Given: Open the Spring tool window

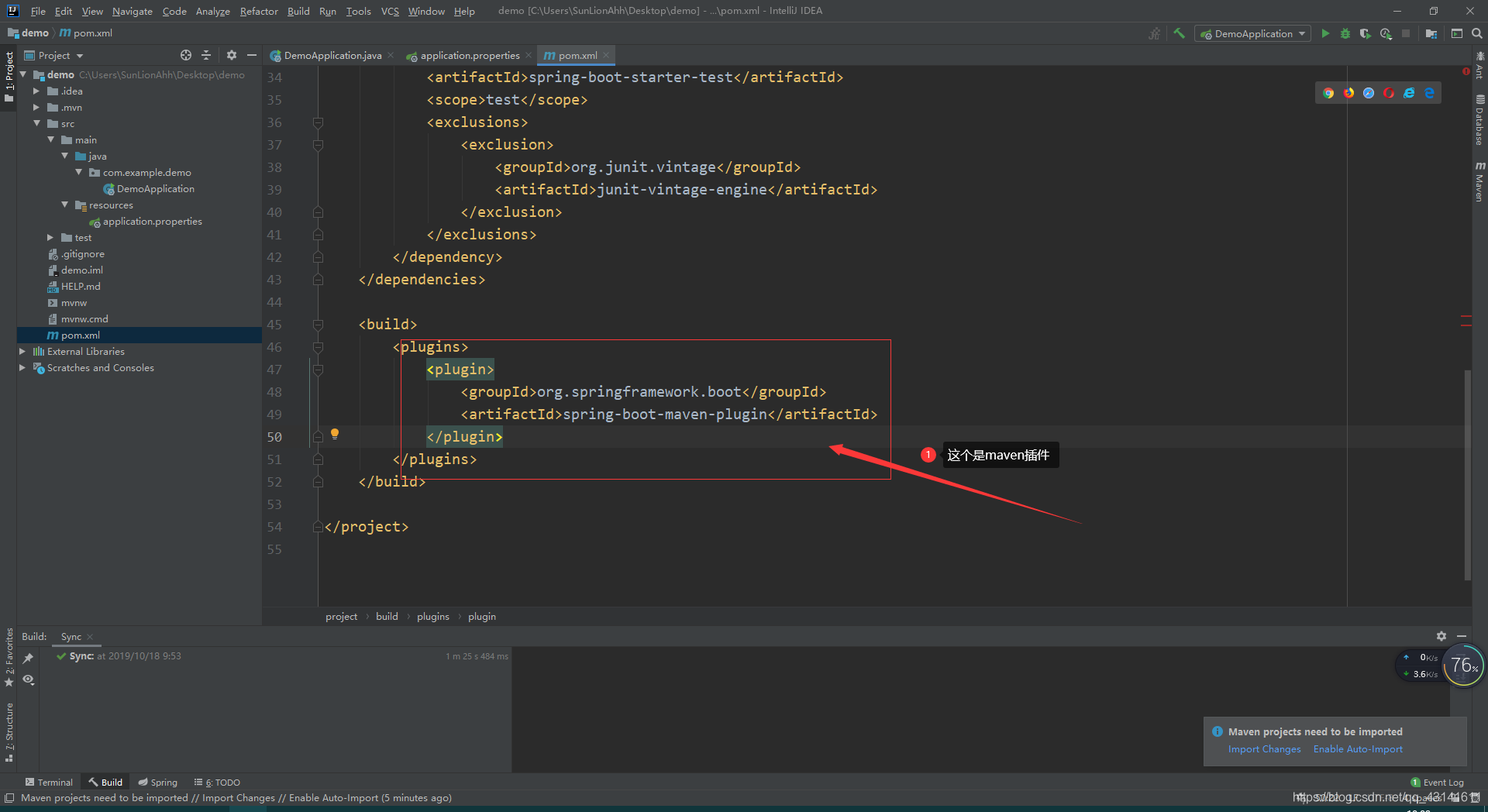Looking at the screenshot, I should point(158,783).
